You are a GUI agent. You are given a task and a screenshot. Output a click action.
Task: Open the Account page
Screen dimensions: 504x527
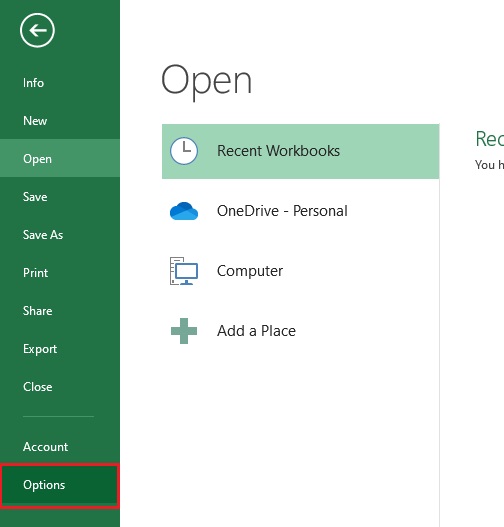tap(60, 447)
